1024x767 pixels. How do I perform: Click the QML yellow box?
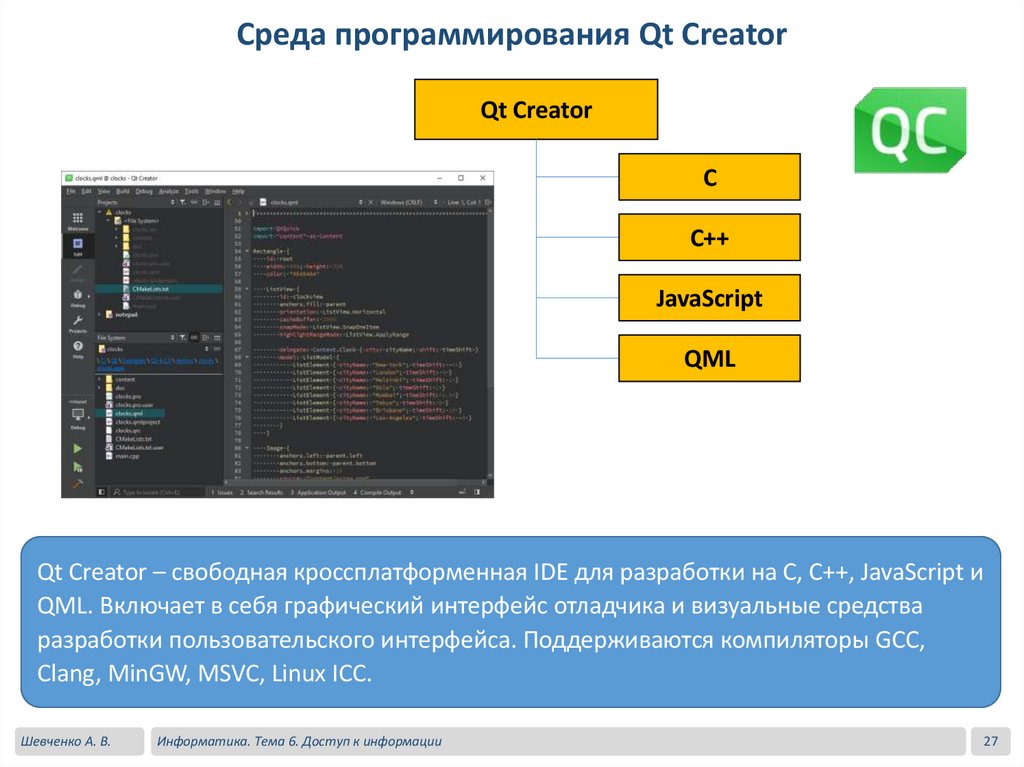(x=709, y=358)
